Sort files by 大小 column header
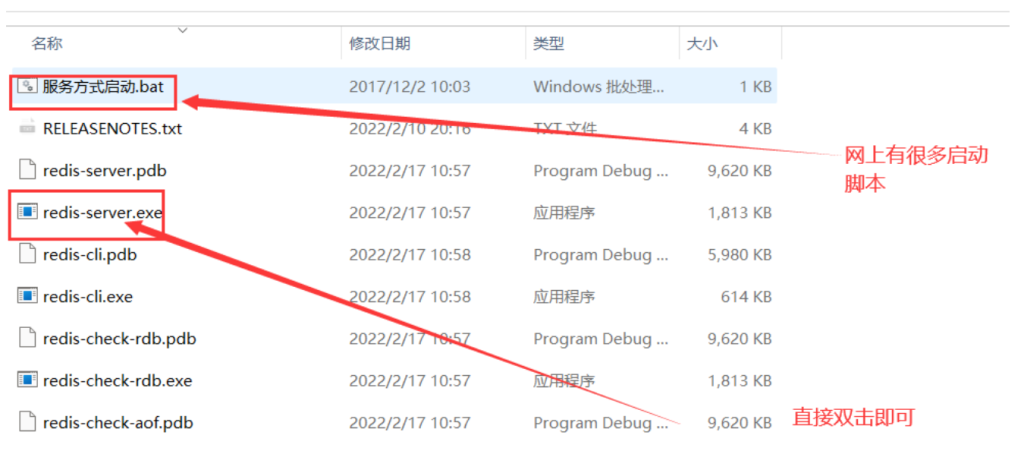 [702, 44]
